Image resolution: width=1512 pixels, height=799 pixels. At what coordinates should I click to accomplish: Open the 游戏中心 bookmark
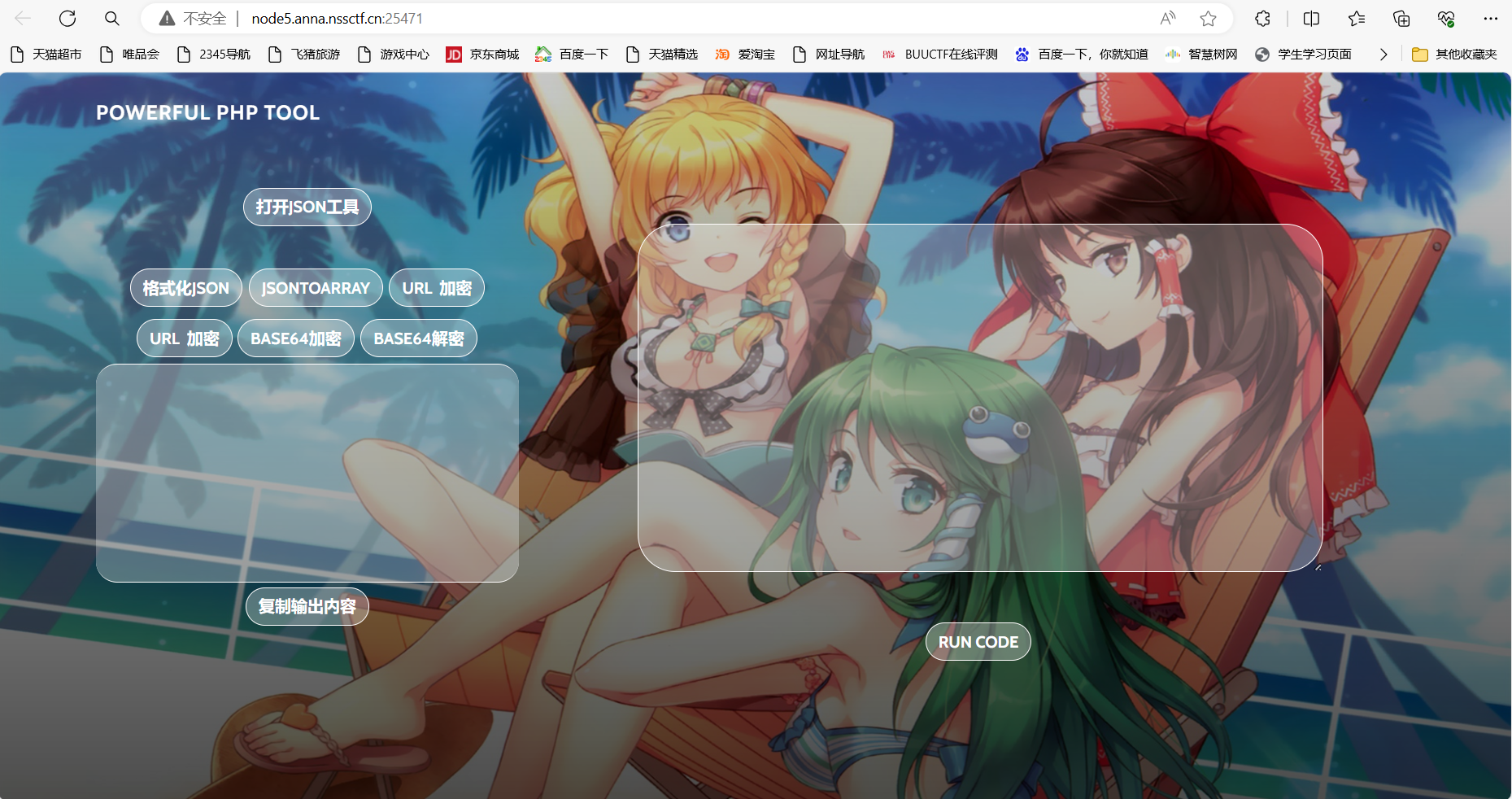point(394,55)
